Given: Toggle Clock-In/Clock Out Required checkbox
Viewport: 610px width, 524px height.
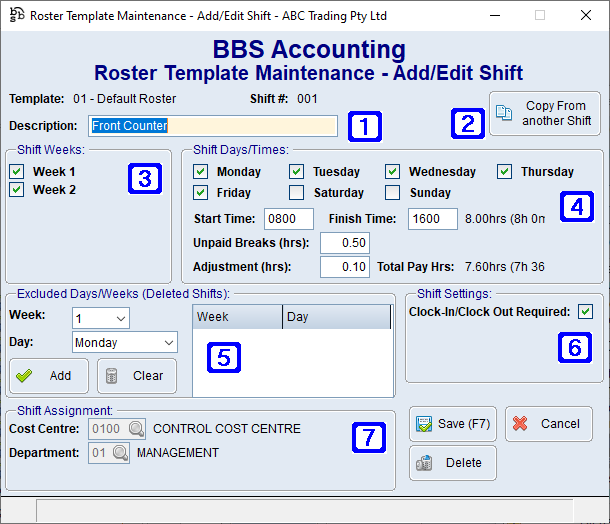Looking at the screenshot, I should click(x=585, y=312).
